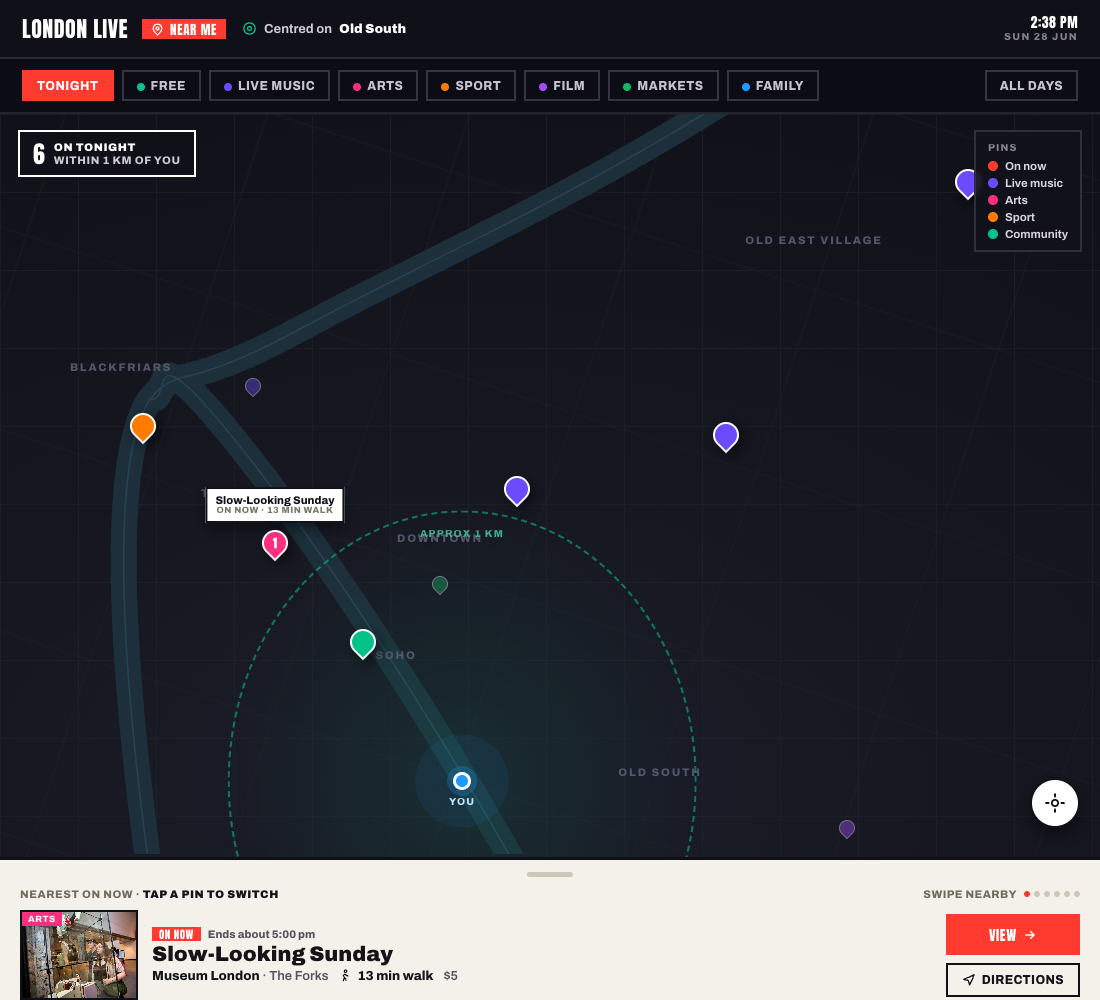The width and height of the screenshot is (1100, 1000).
Task: Tap the purple pin below Old East Village
Action: pos(726,436)
